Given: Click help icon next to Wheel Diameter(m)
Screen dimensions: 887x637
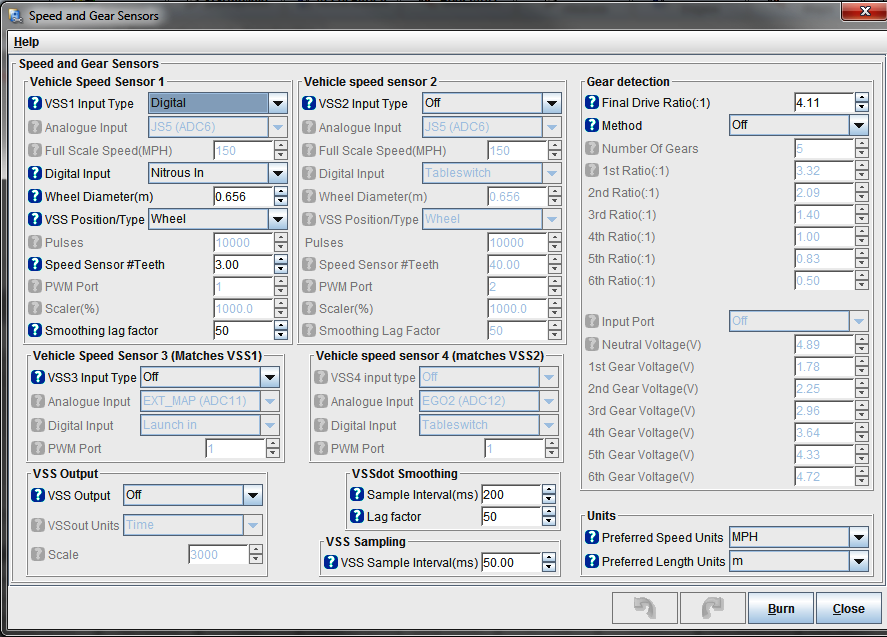Looking at the screenshot, I should point(35,197).
